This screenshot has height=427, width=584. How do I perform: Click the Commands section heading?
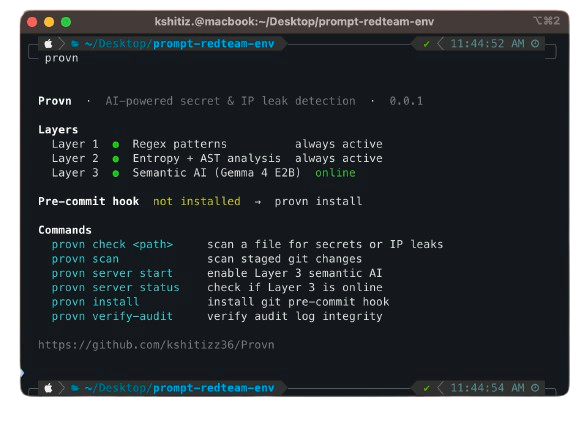pos(65,230)
